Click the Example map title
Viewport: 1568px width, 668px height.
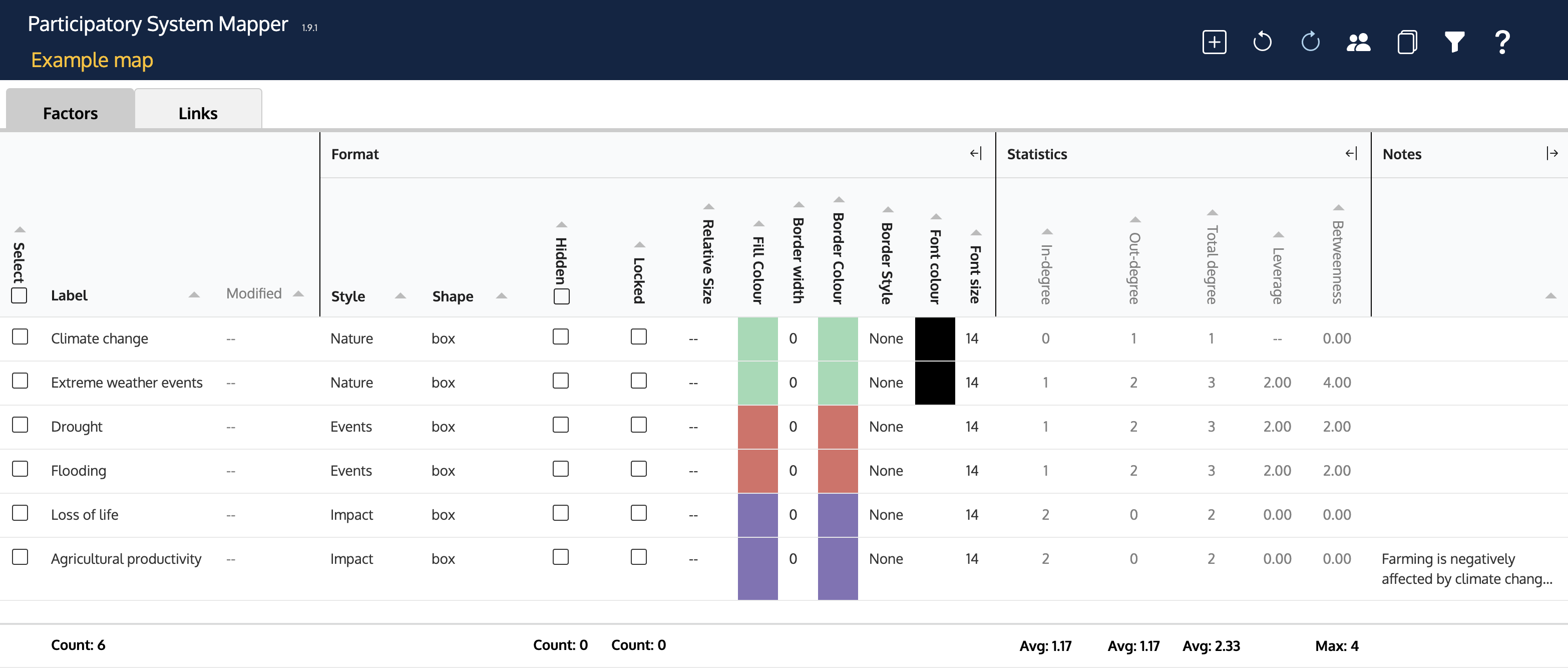[x=92, y=60]
